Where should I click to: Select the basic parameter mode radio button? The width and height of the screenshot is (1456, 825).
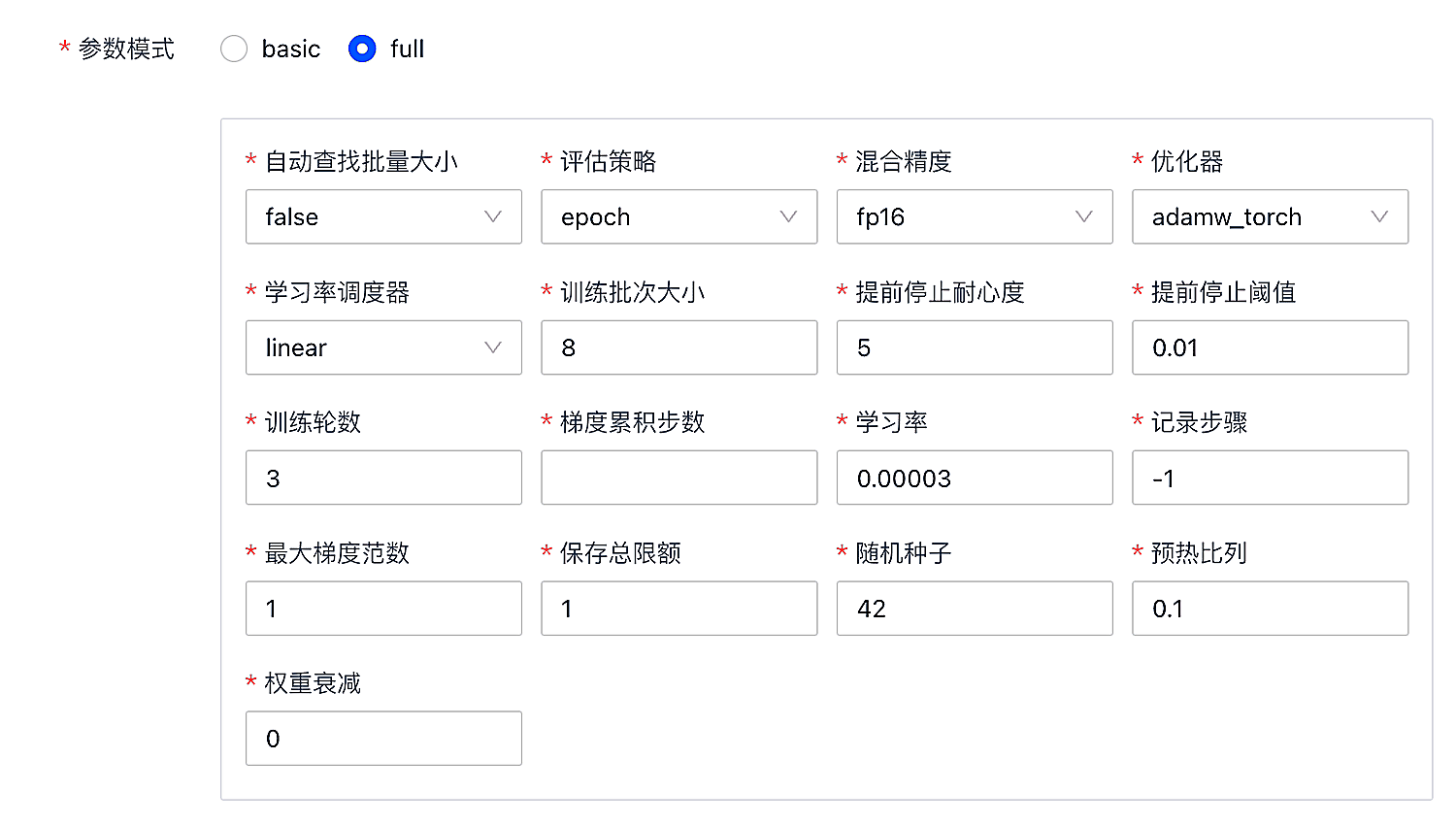click(x=234, y=49)
